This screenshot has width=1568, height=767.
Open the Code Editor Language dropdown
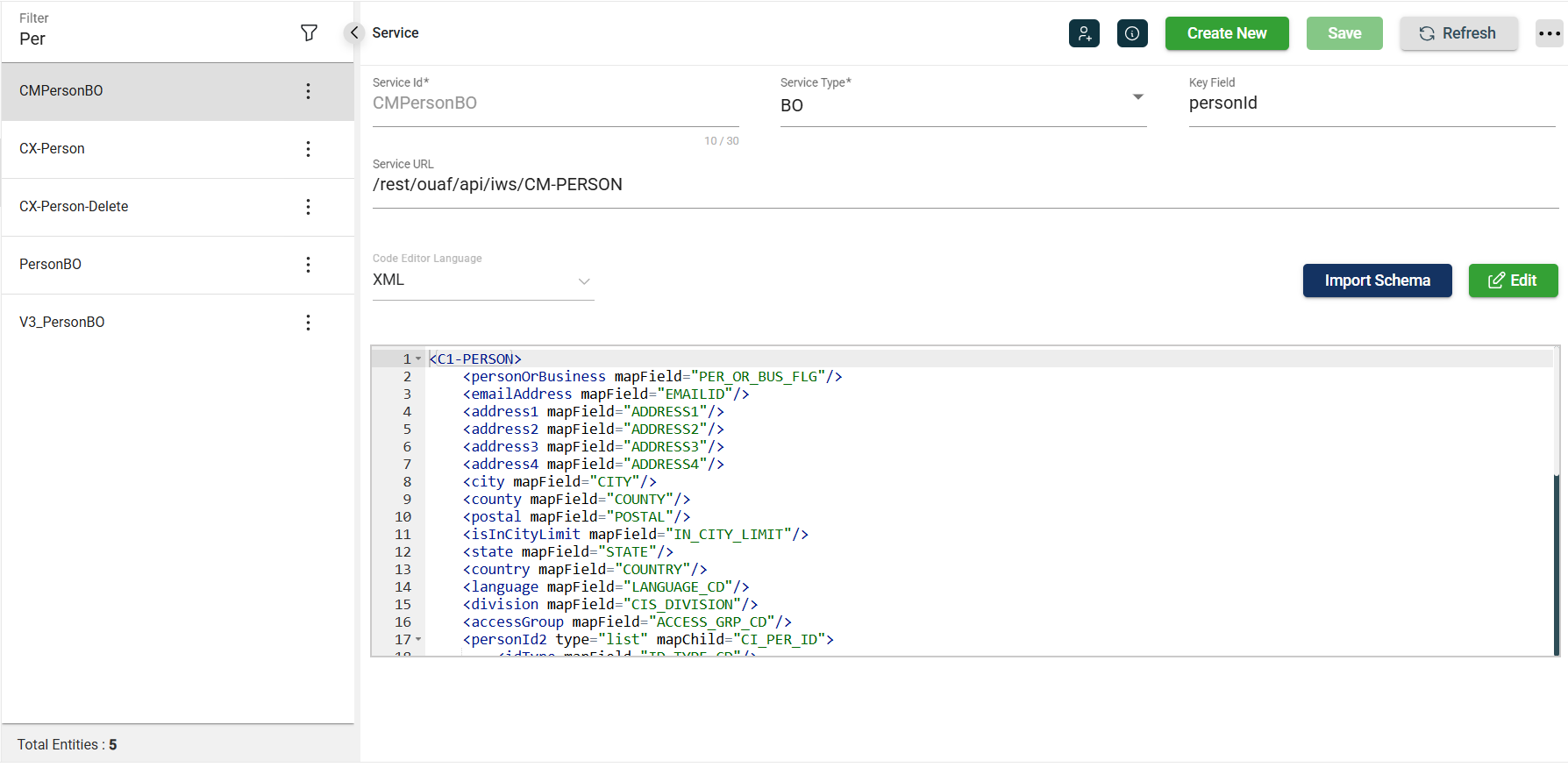click(583, 281)
